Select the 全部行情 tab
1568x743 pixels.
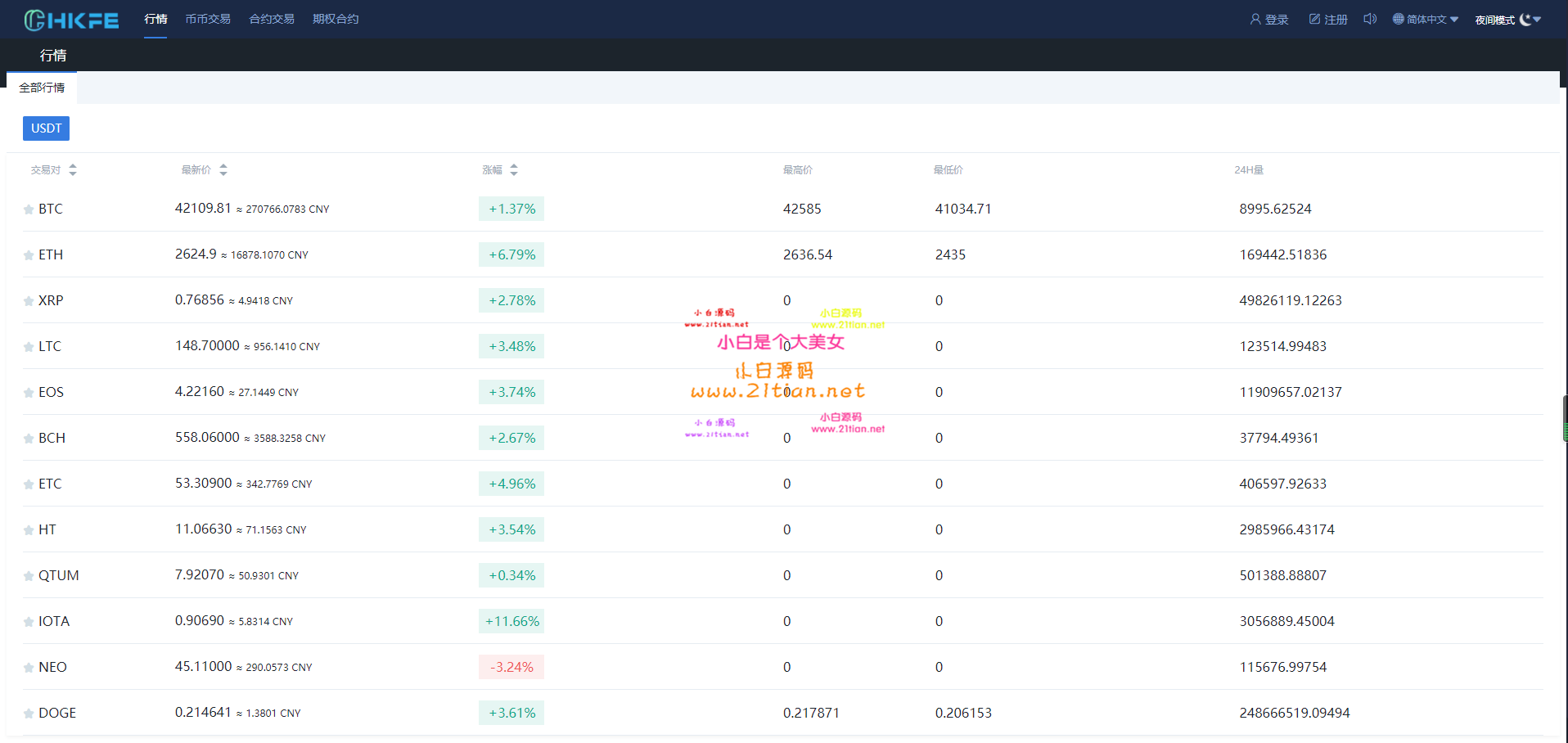42,88
